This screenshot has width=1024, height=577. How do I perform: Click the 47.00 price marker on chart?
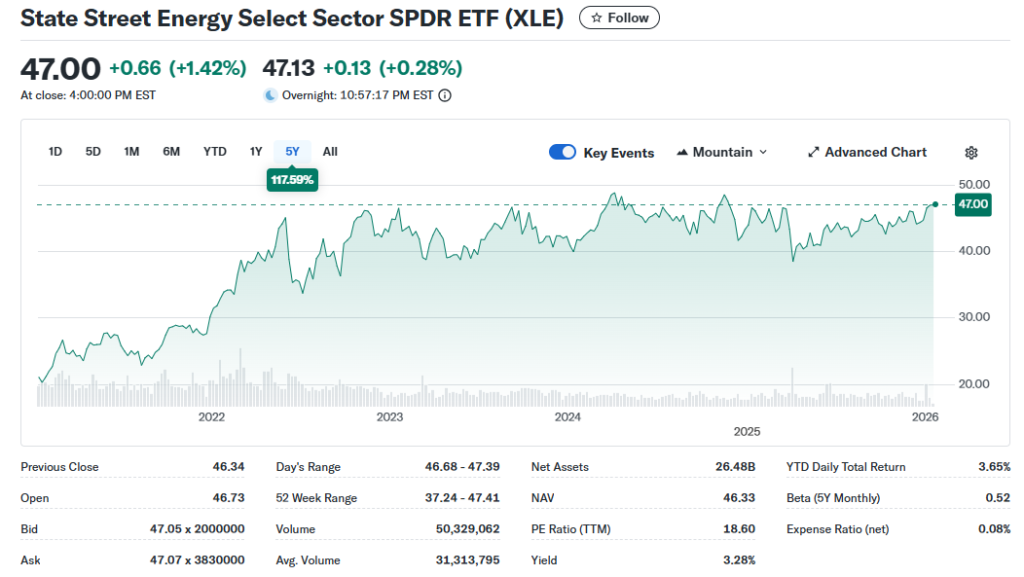pyautogui.click(x=973, y=204)
